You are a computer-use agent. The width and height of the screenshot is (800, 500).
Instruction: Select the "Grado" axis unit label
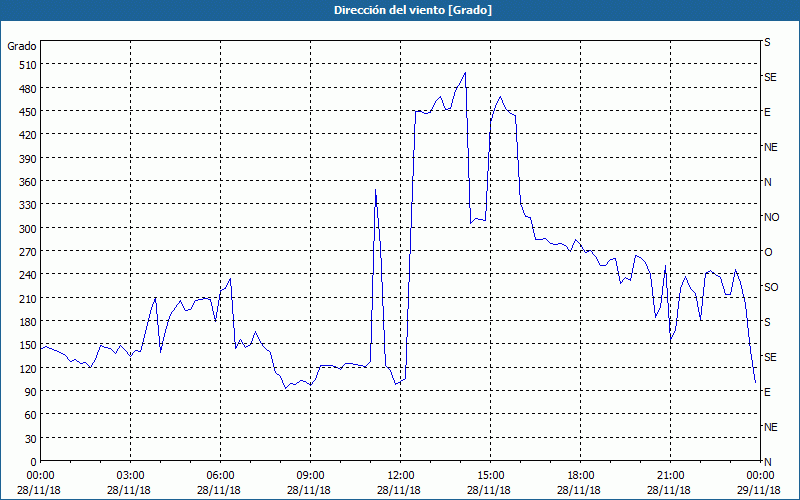click(x=22, y=46)
